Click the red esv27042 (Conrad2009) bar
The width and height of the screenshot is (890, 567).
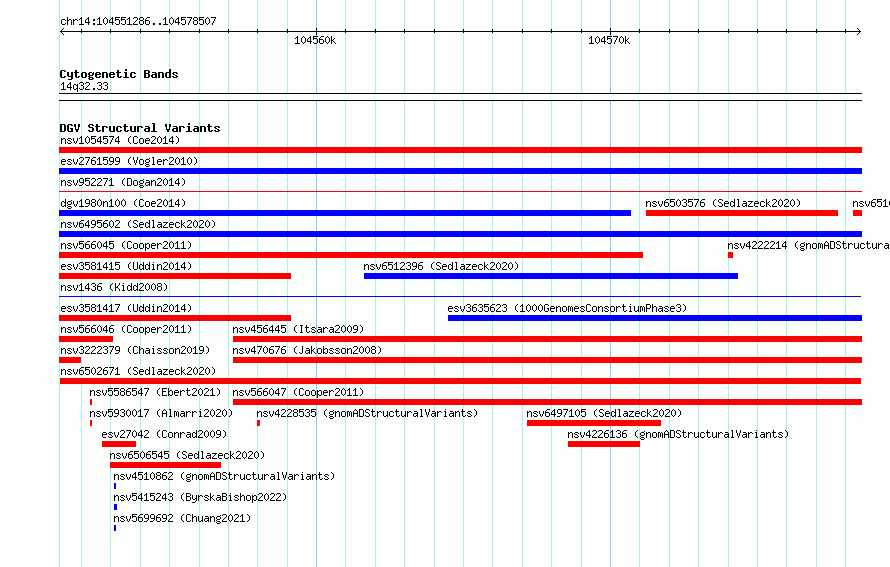tap(119, 444)
